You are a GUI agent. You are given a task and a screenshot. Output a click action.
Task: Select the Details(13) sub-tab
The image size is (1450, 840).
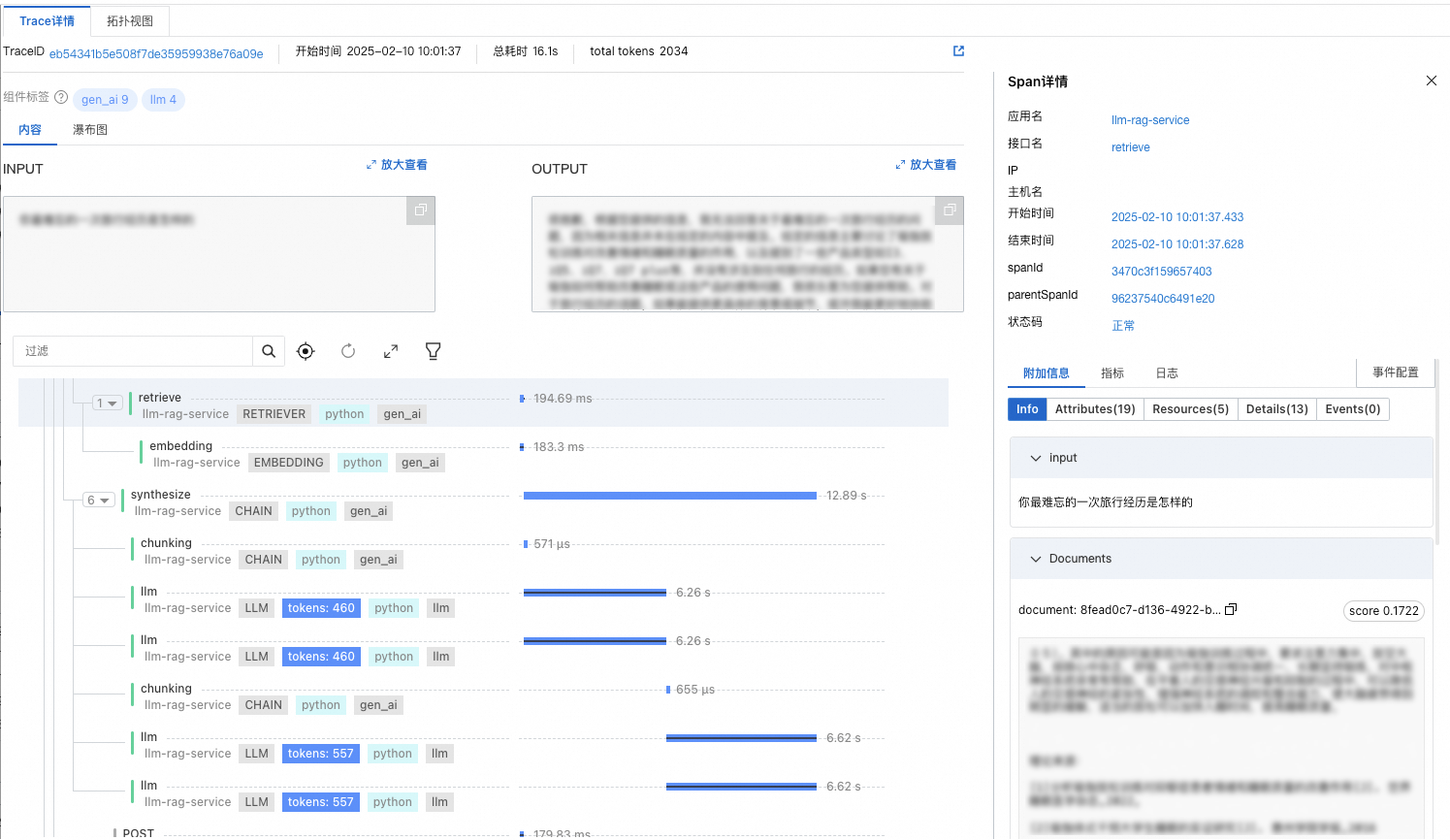pyautogui.click(x=1276, y=409)
